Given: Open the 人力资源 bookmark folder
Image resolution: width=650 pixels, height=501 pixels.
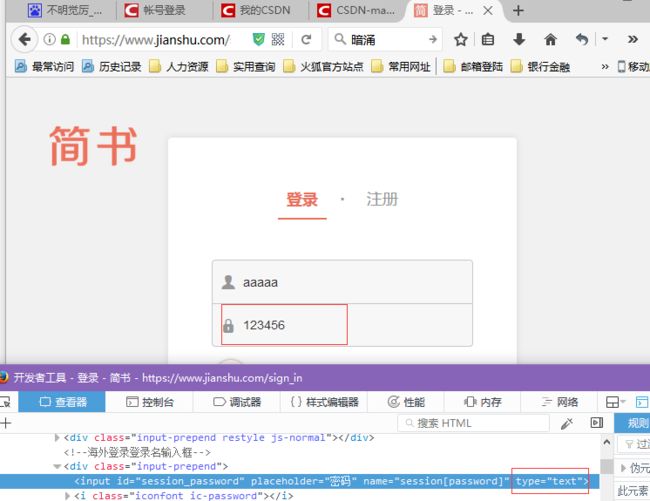Looking at the screenshot, I should point(179,66).
